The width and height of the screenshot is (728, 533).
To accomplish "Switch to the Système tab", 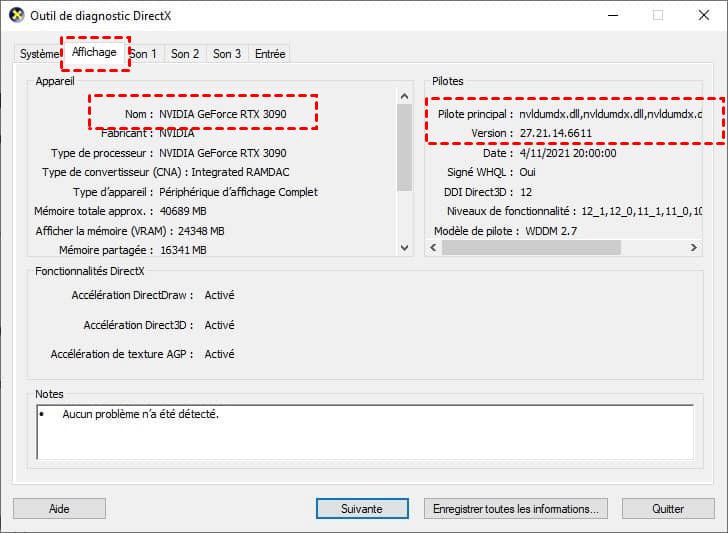I will tap(39, 54).
